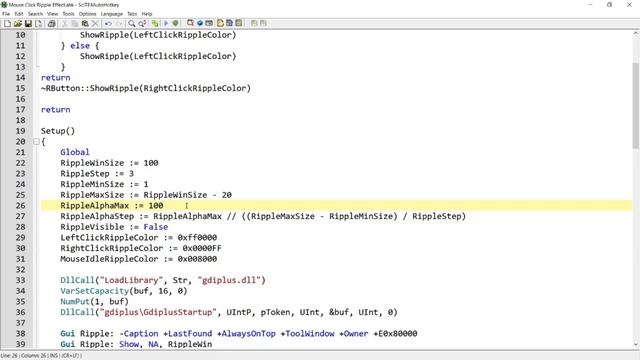640x360 pixels.
Task: Create a new file from toolbar
Action: 7,24
